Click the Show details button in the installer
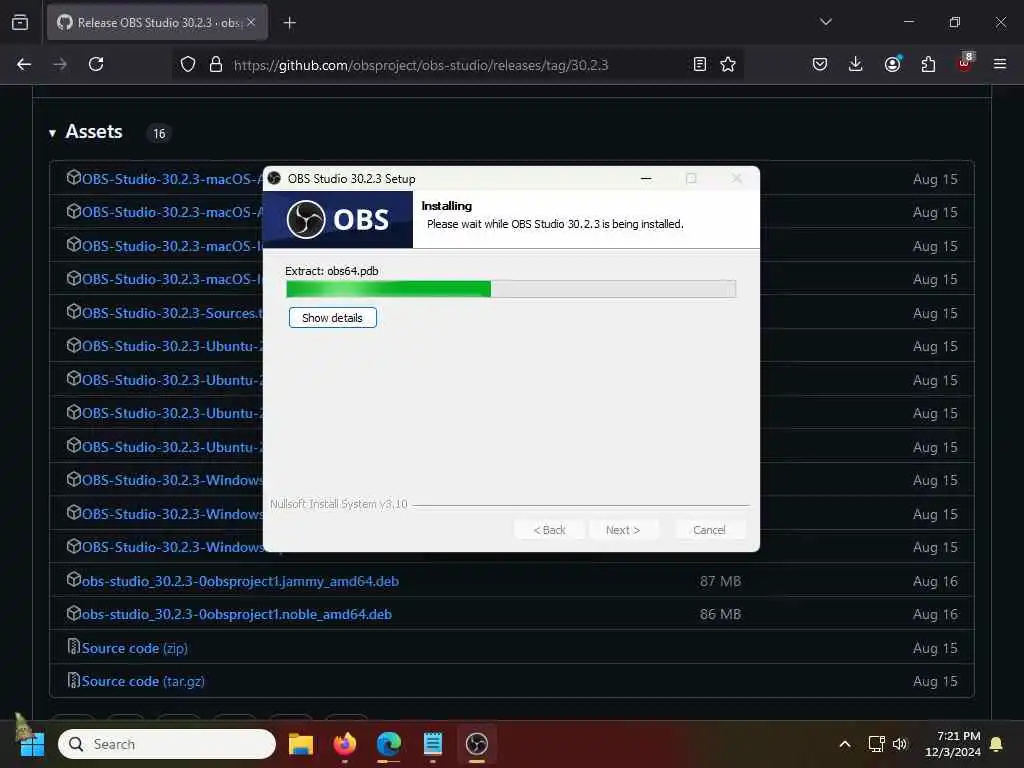The image size is (1024, 768). pyautogui.click(x=332, y=317)
